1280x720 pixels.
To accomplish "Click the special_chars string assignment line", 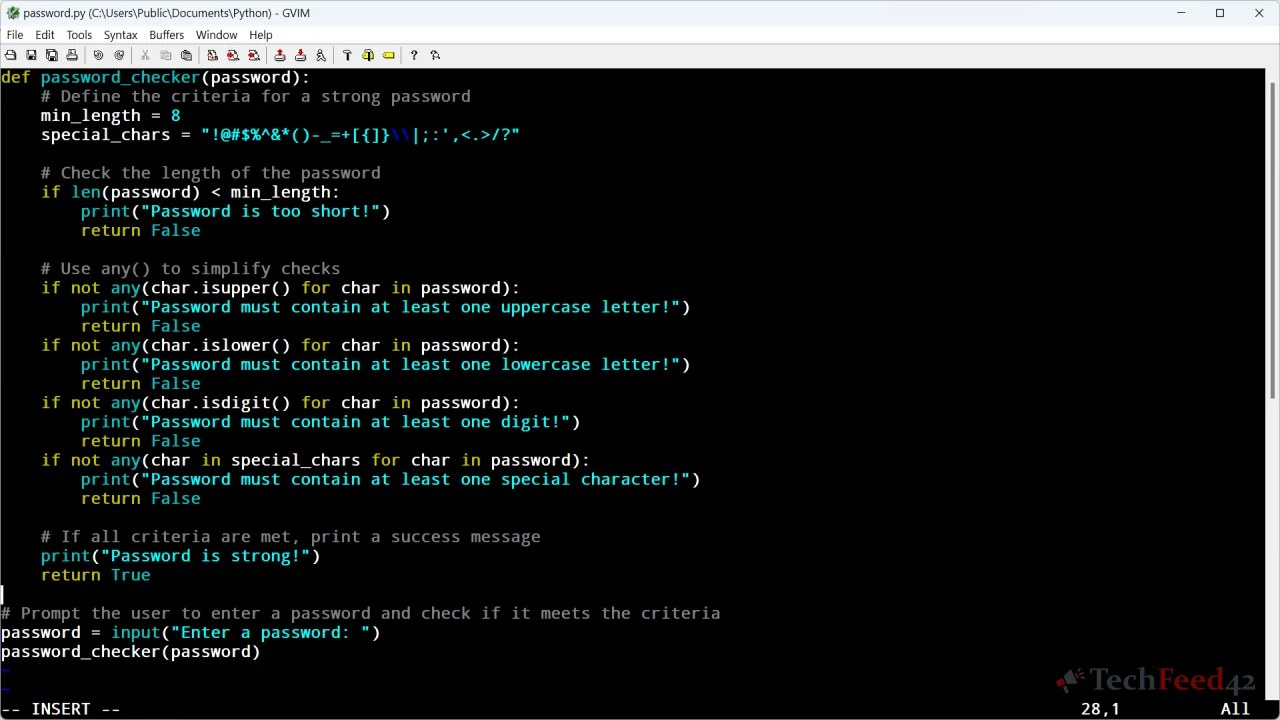I will click(x=280, y=135).
